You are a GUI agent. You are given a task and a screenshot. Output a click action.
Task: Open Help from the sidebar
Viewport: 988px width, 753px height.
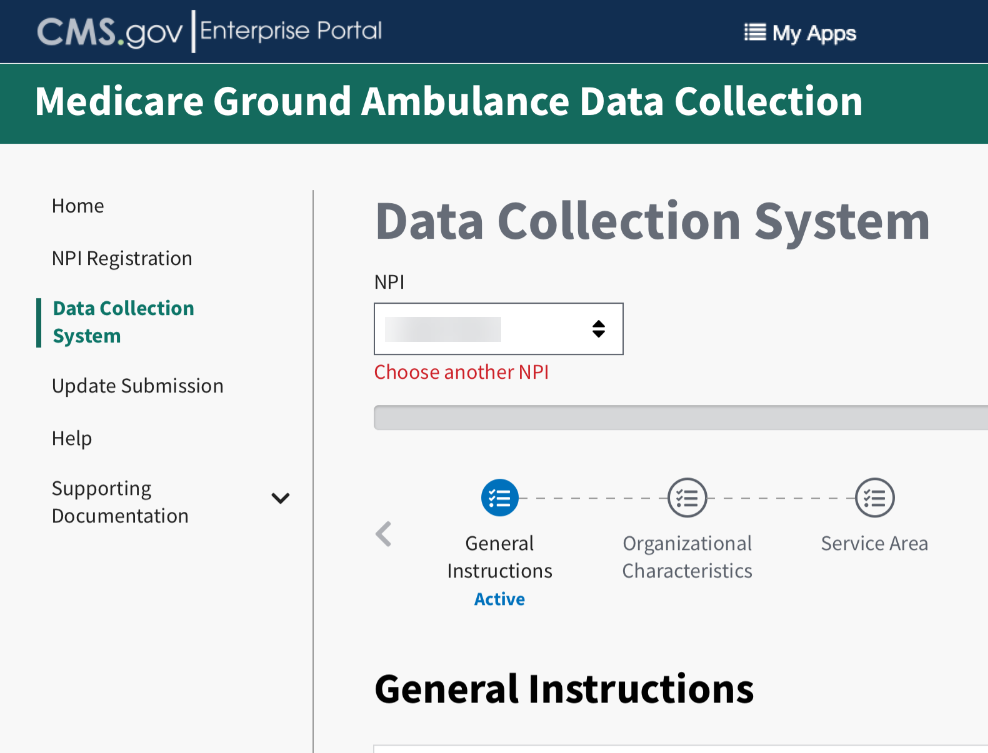(x=72, y=438)
